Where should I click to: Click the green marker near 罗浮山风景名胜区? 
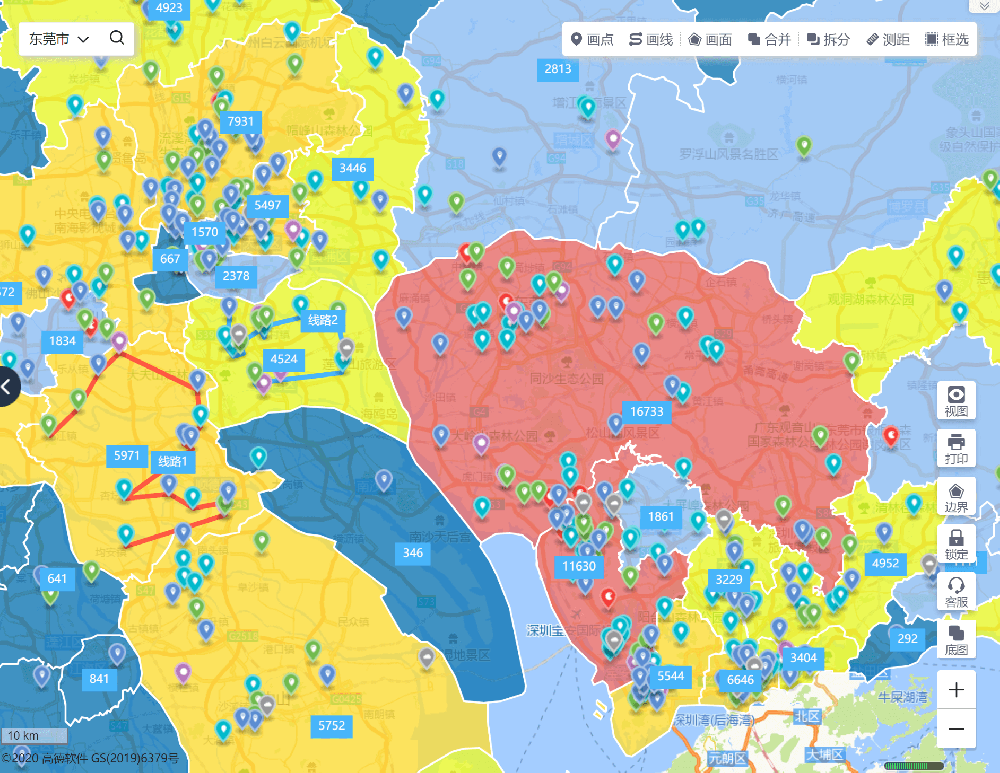(x=804, y=146)
